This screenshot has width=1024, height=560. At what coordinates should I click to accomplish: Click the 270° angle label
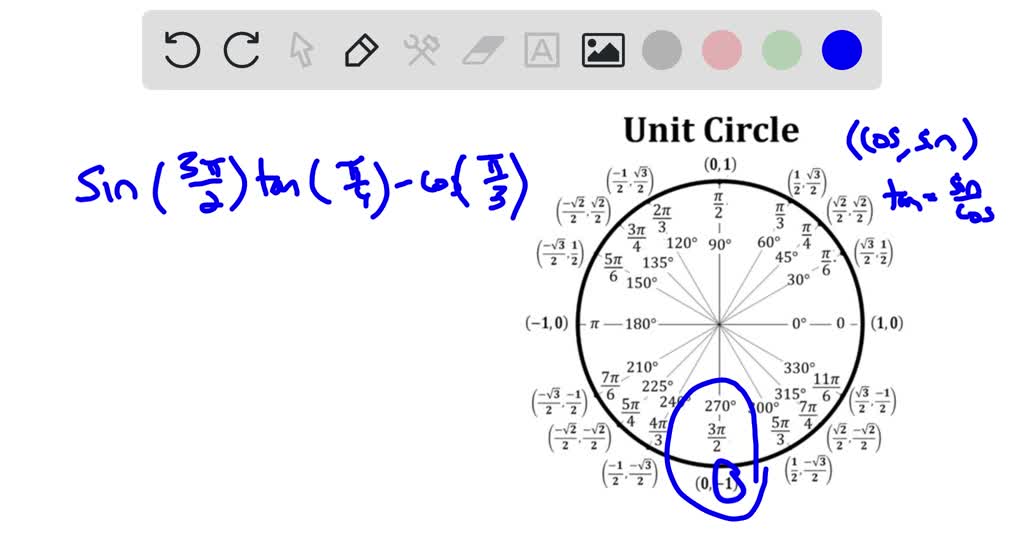coord(720,406)
